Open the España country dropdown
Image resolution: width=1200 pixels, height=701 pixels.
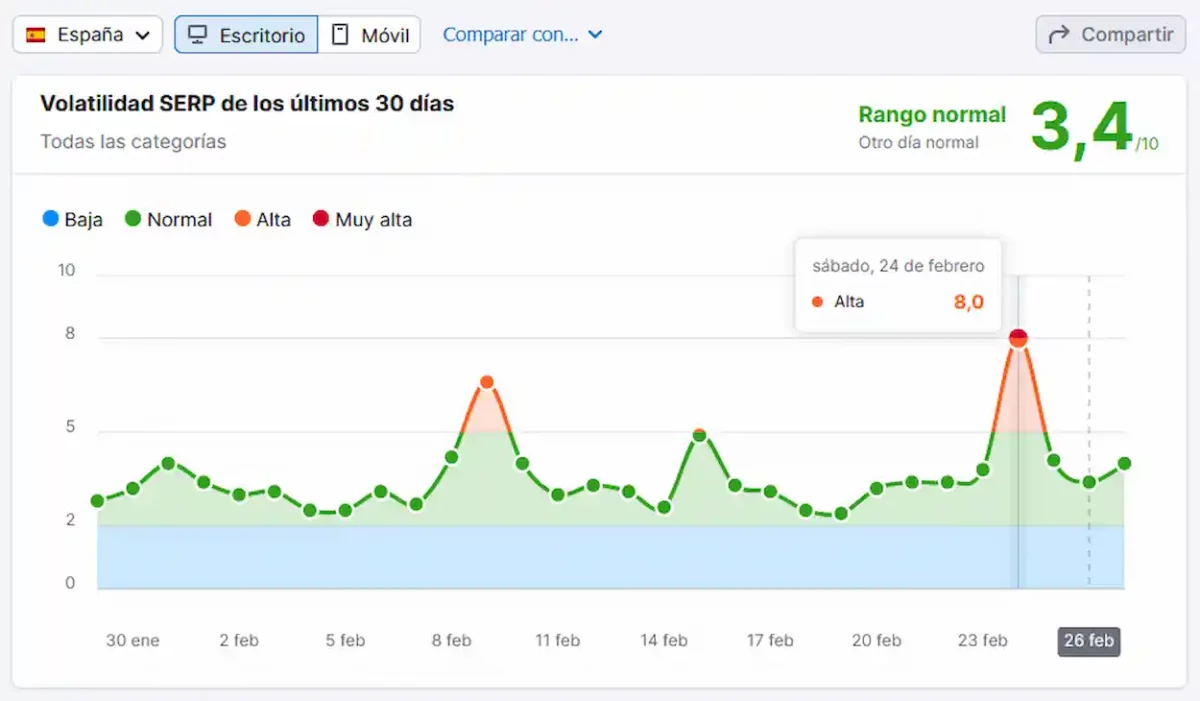click(88, 35)
